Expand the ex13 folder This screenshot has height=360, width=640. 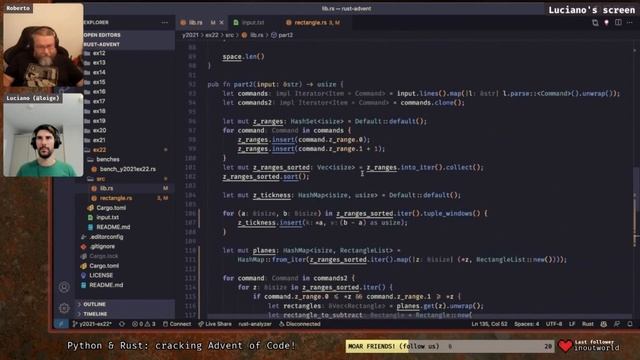point(99,62)
